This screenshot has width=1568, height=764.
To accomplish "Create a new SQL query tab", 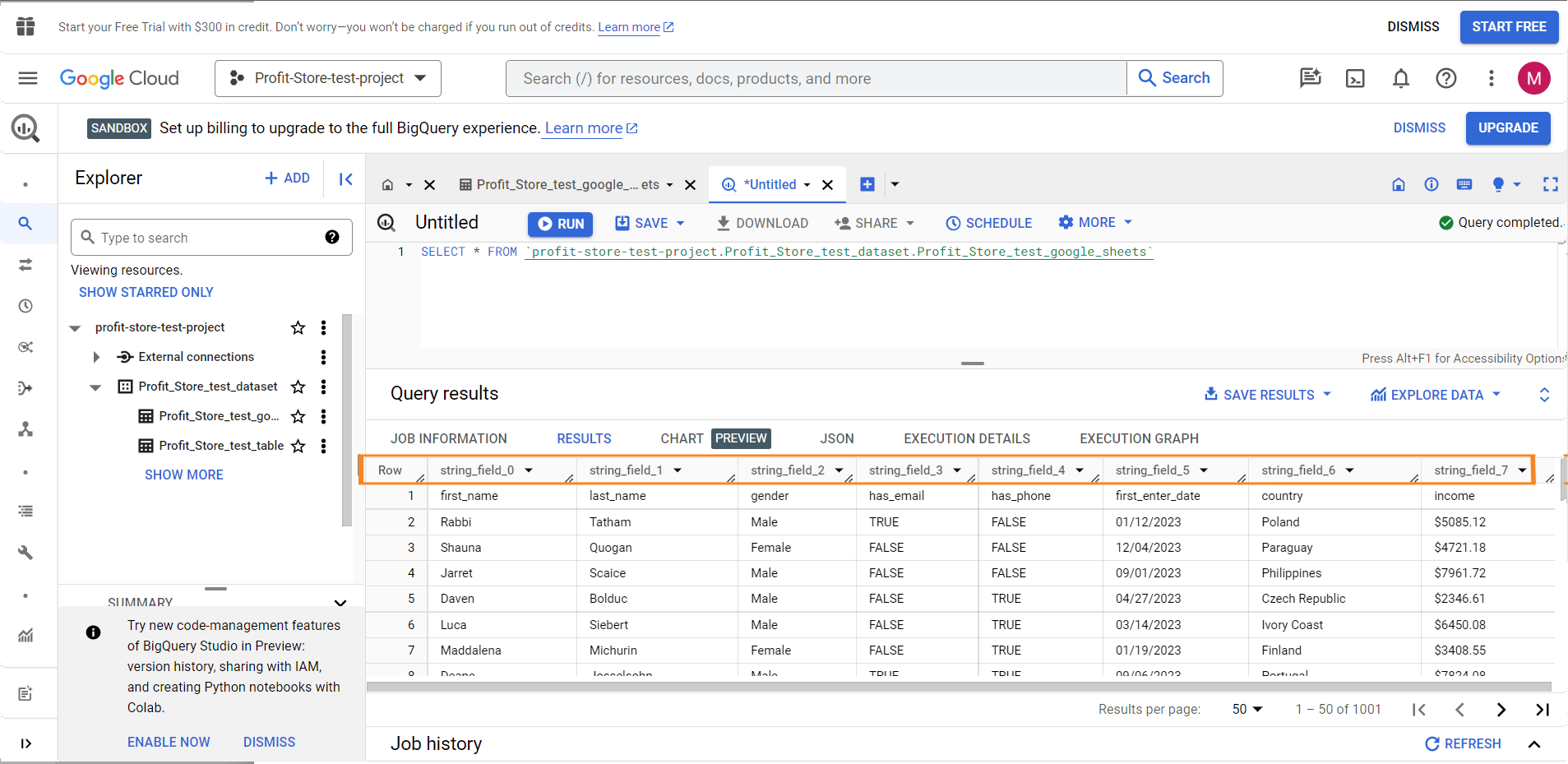I will 867,184.
